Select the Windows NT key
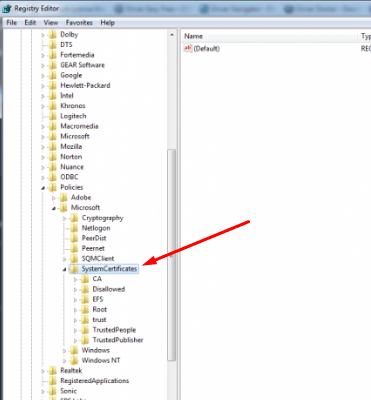This screenshot has width=371, height=400. (101, 360)
